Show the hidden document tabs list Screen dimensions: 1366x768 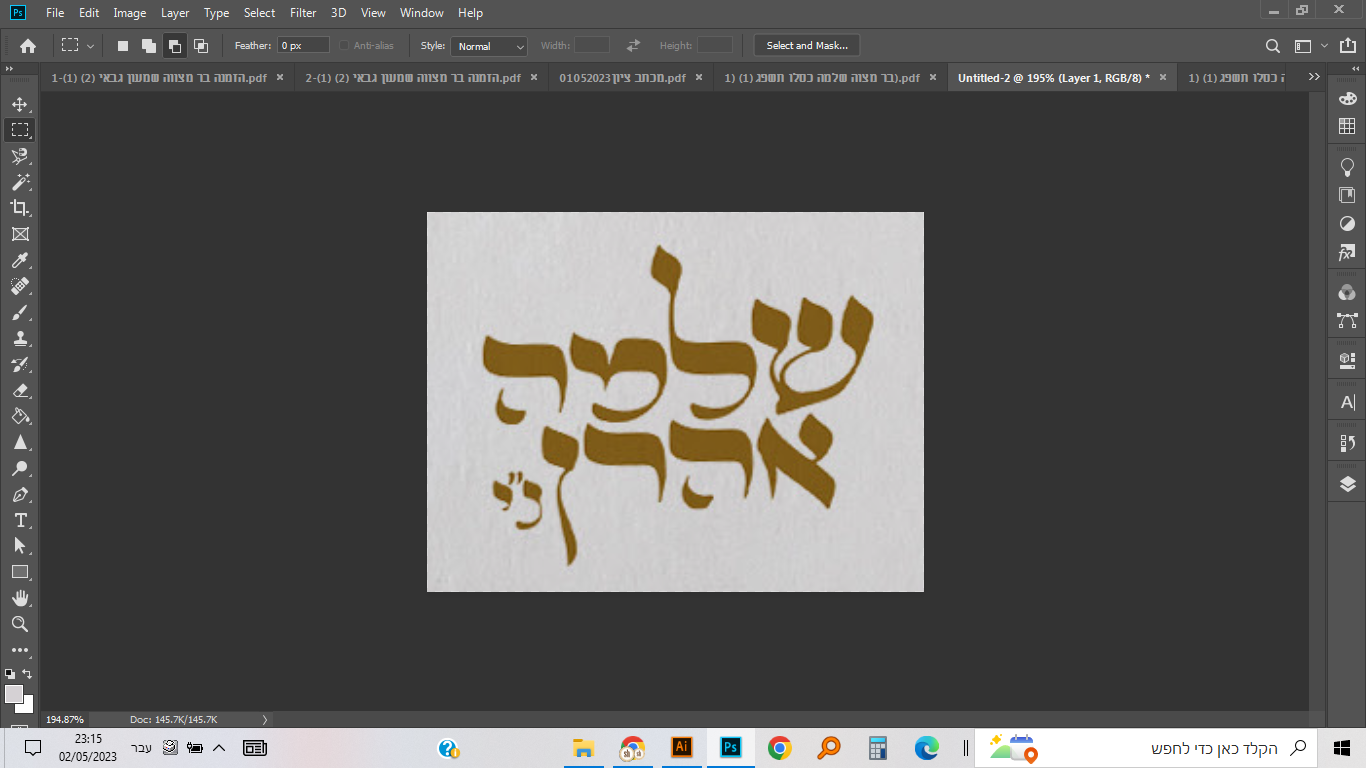tap(1314, 77)
